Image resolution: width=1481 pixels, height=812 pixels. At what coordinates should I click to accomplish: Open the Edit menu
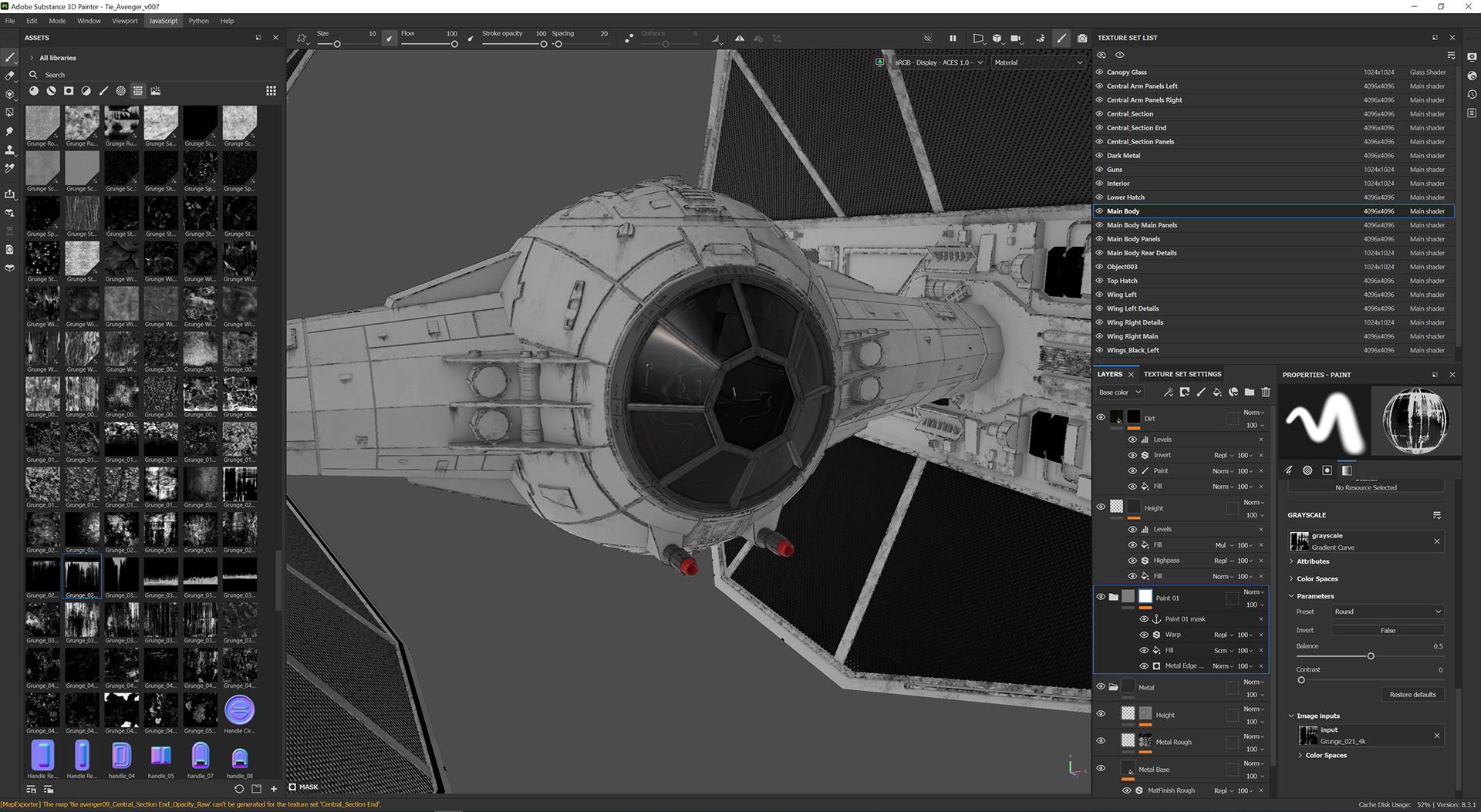tap(32, 21)
